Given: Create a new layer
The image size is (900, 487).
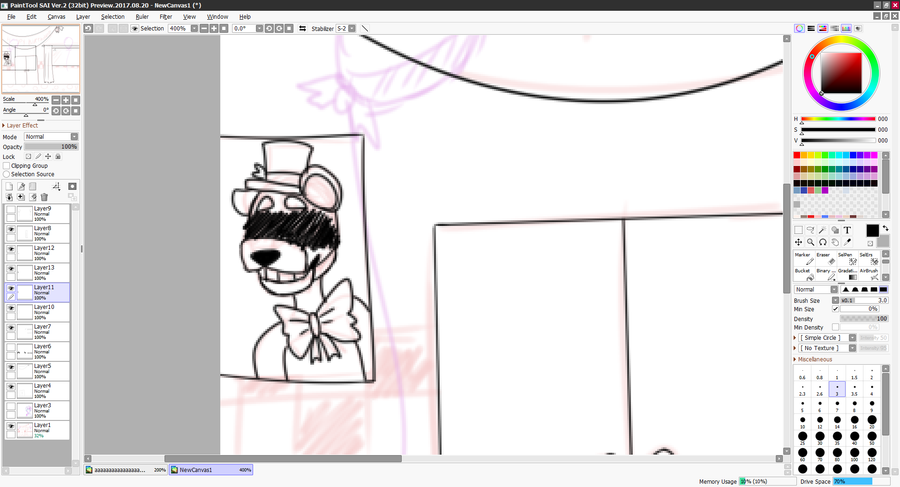Looking at the screenshot, I should pos(9,186).
